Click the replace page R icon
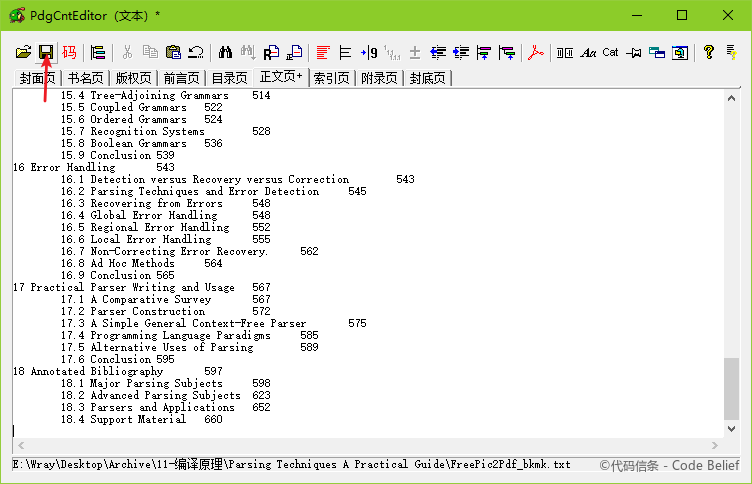752x484 pixels. click(x=271, y=52)
